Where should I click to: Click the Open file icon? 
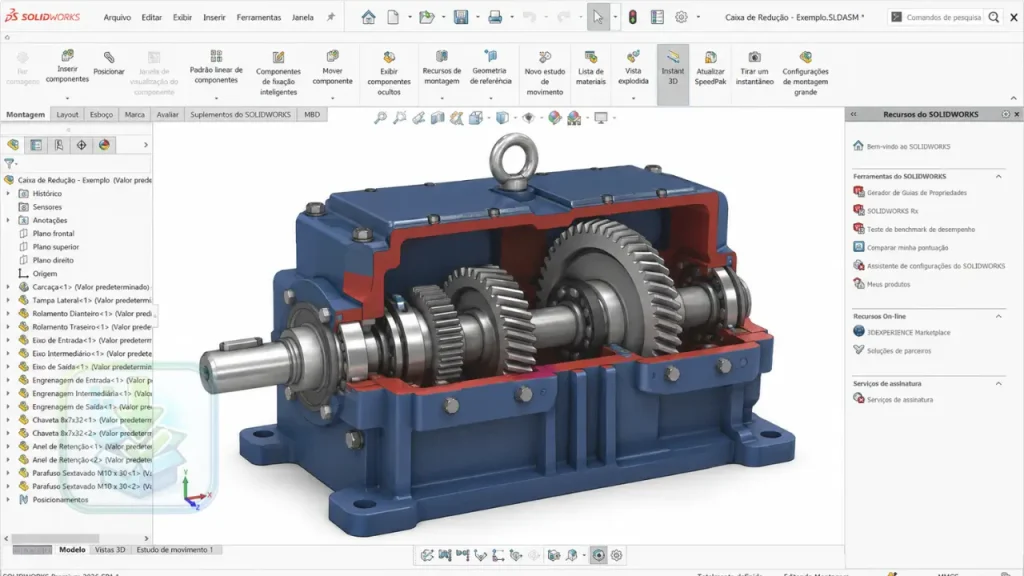(x=426, y=17)
